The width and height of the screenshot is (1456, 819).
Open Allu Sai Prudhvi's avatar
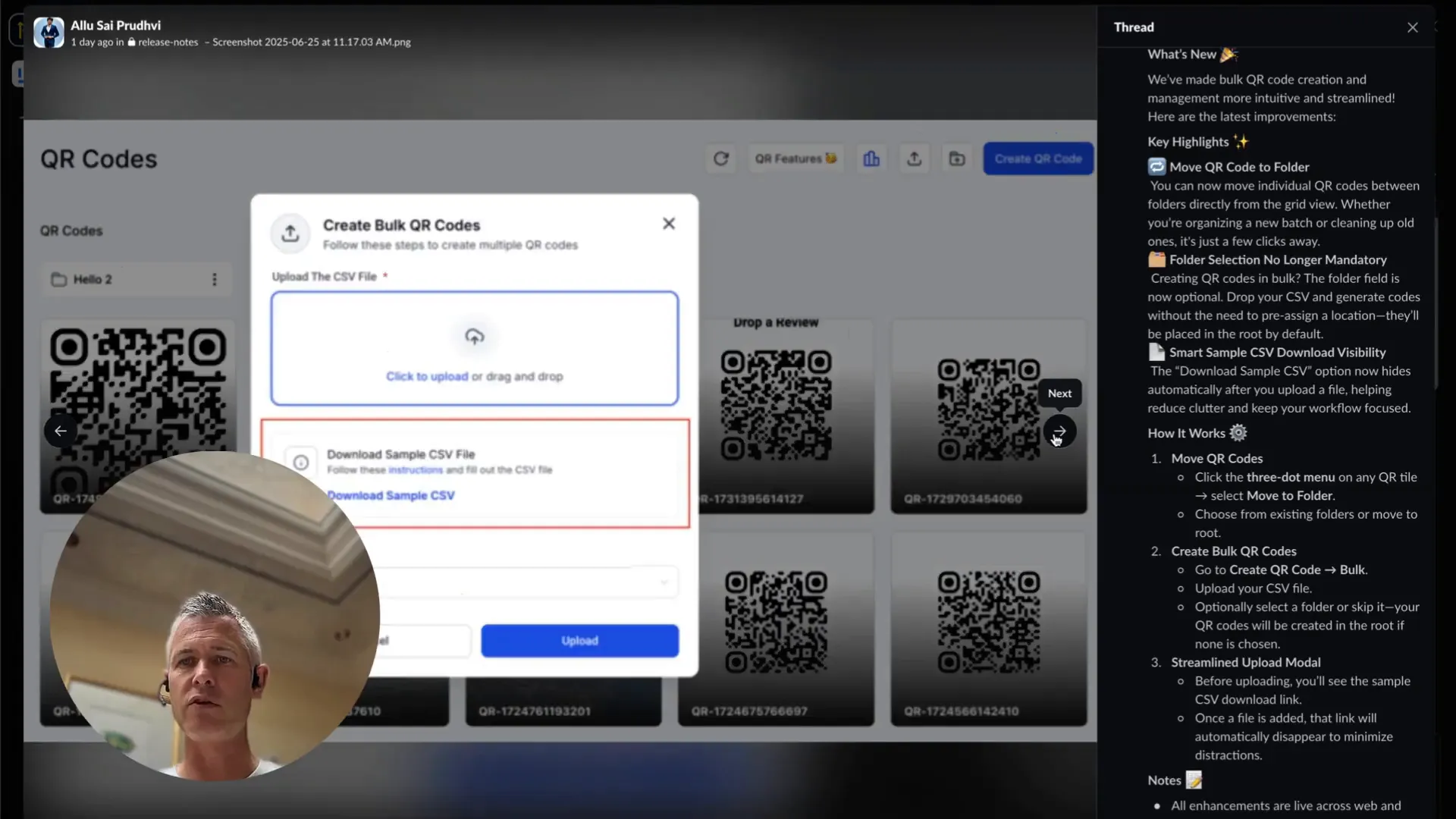(49, 33)
